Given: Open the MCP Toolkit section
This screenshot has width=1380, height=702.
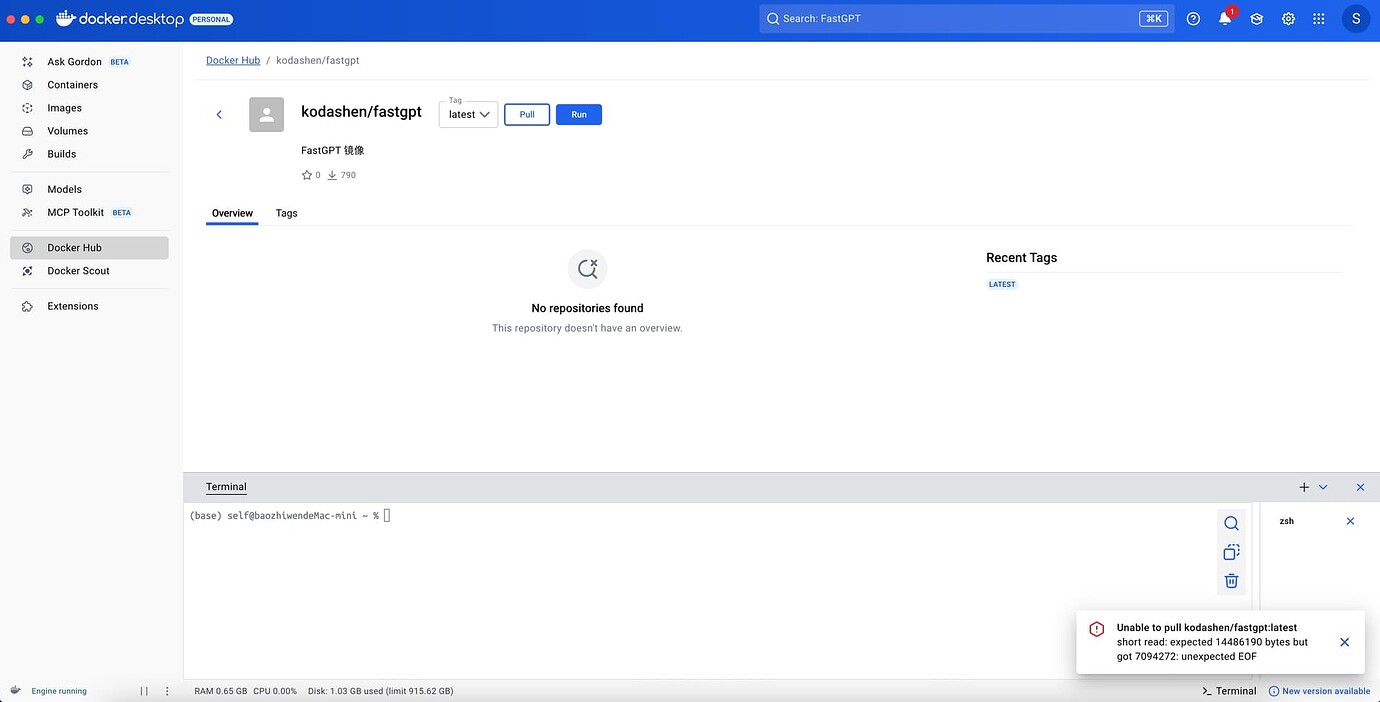Looking at the screenshot, I should (76, 212).
